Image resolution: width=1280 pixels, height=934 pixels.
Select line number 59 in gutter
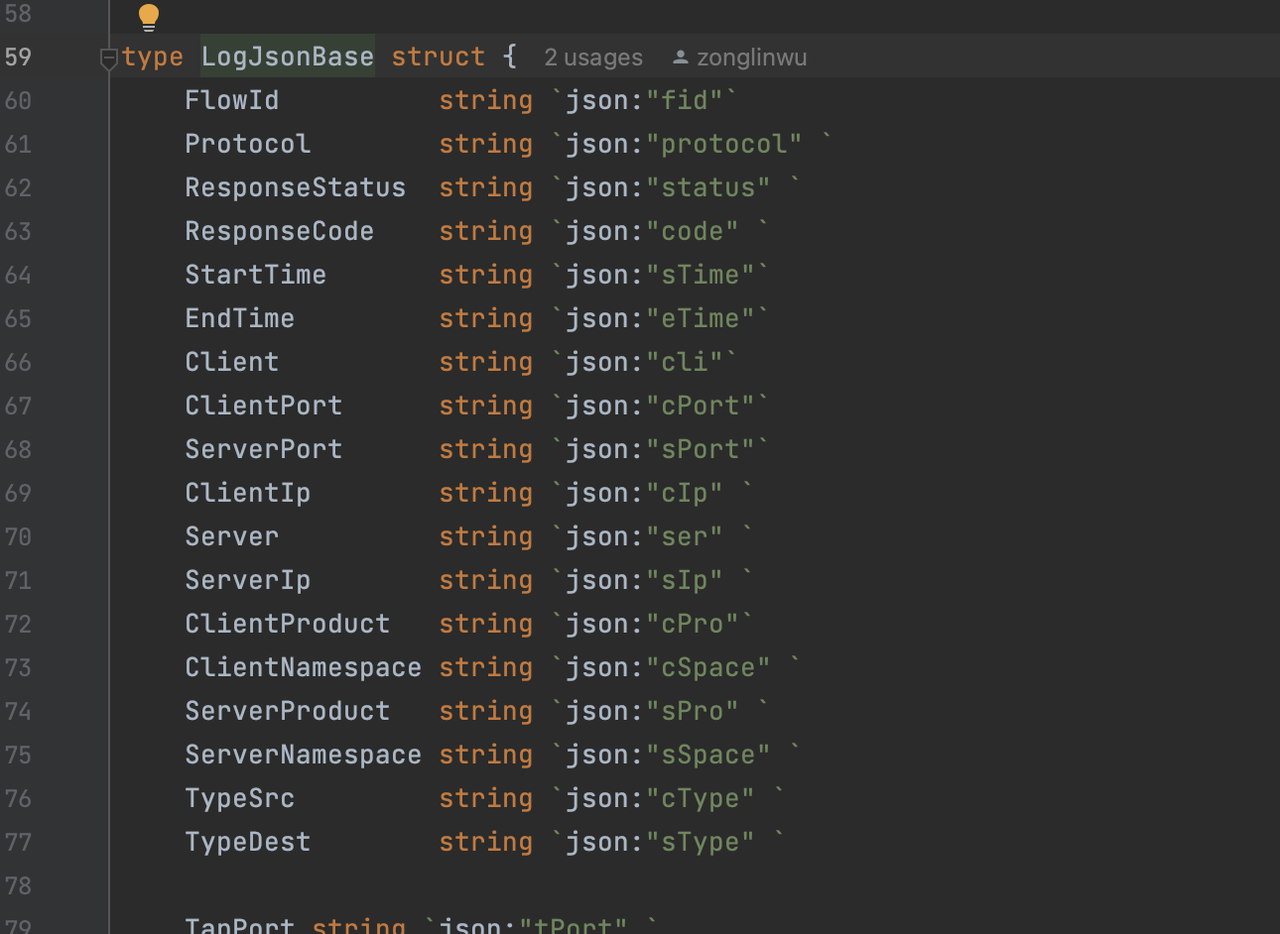[x=18, y=56]
